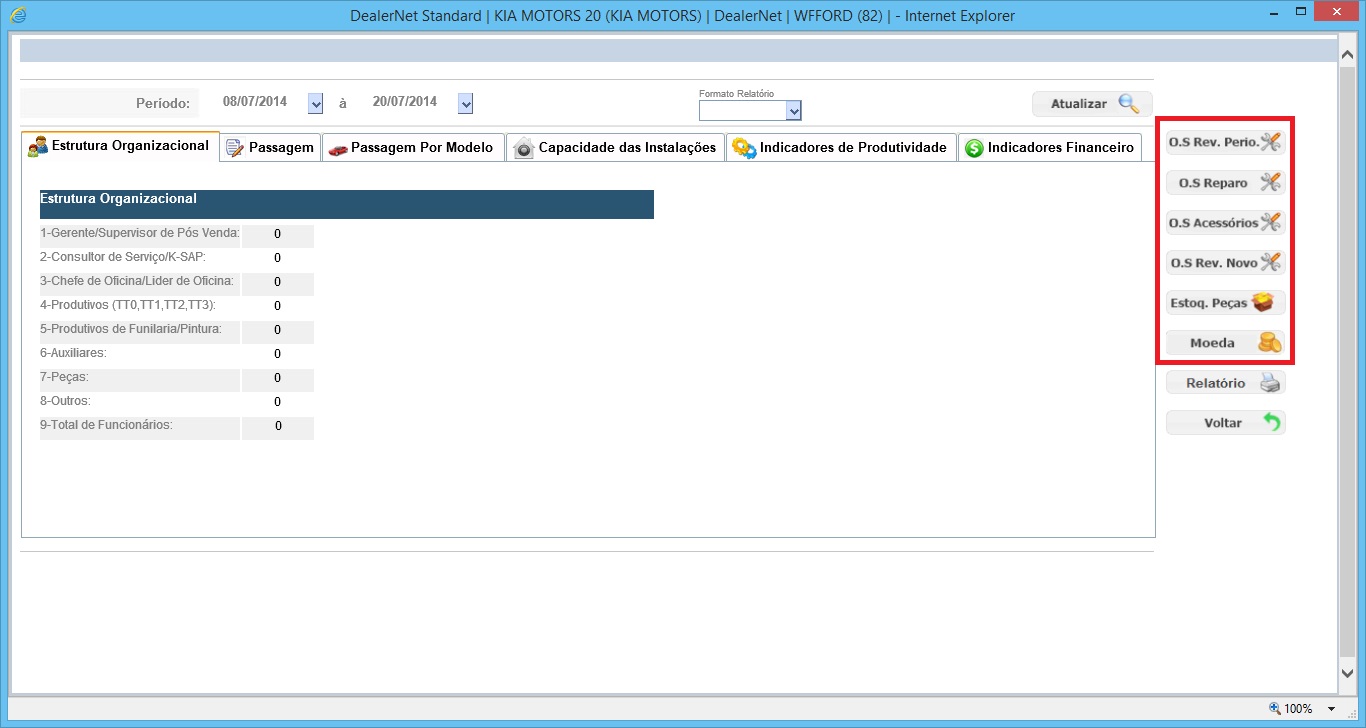The width and height of the screenshot is (1366, 728).
Task: Click the magnifier icon on Atualizar
Action: tap(1128, 103)
